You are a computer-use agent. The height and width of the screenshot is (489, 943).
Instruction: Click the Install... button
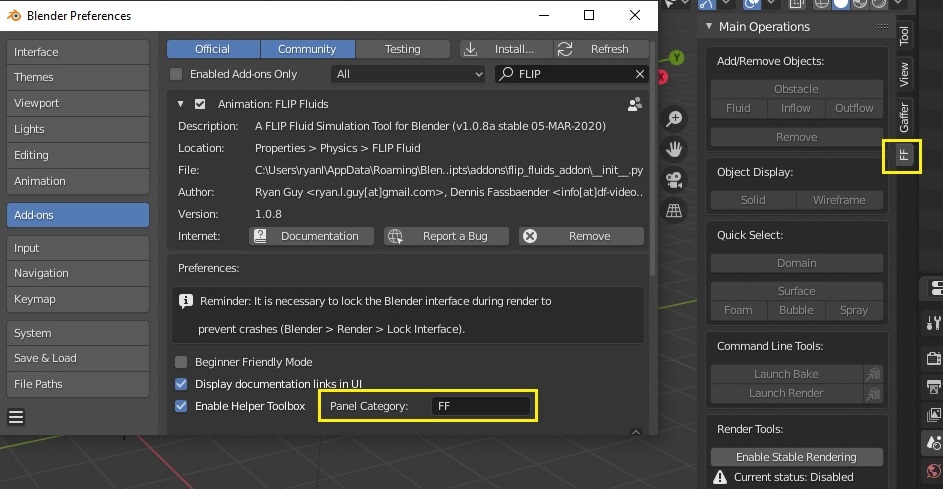pyautogui.click(x=506, y=49)
